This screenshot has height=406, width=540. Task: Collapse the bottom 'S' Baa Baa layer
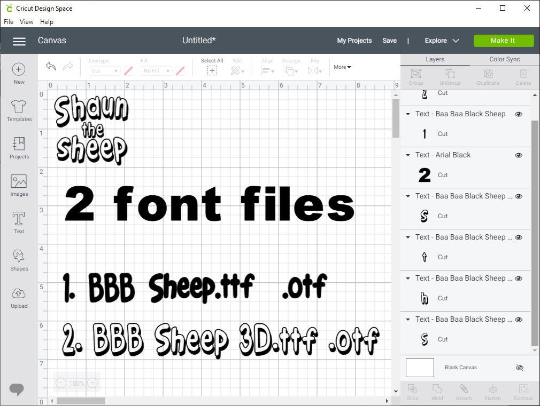408,319
